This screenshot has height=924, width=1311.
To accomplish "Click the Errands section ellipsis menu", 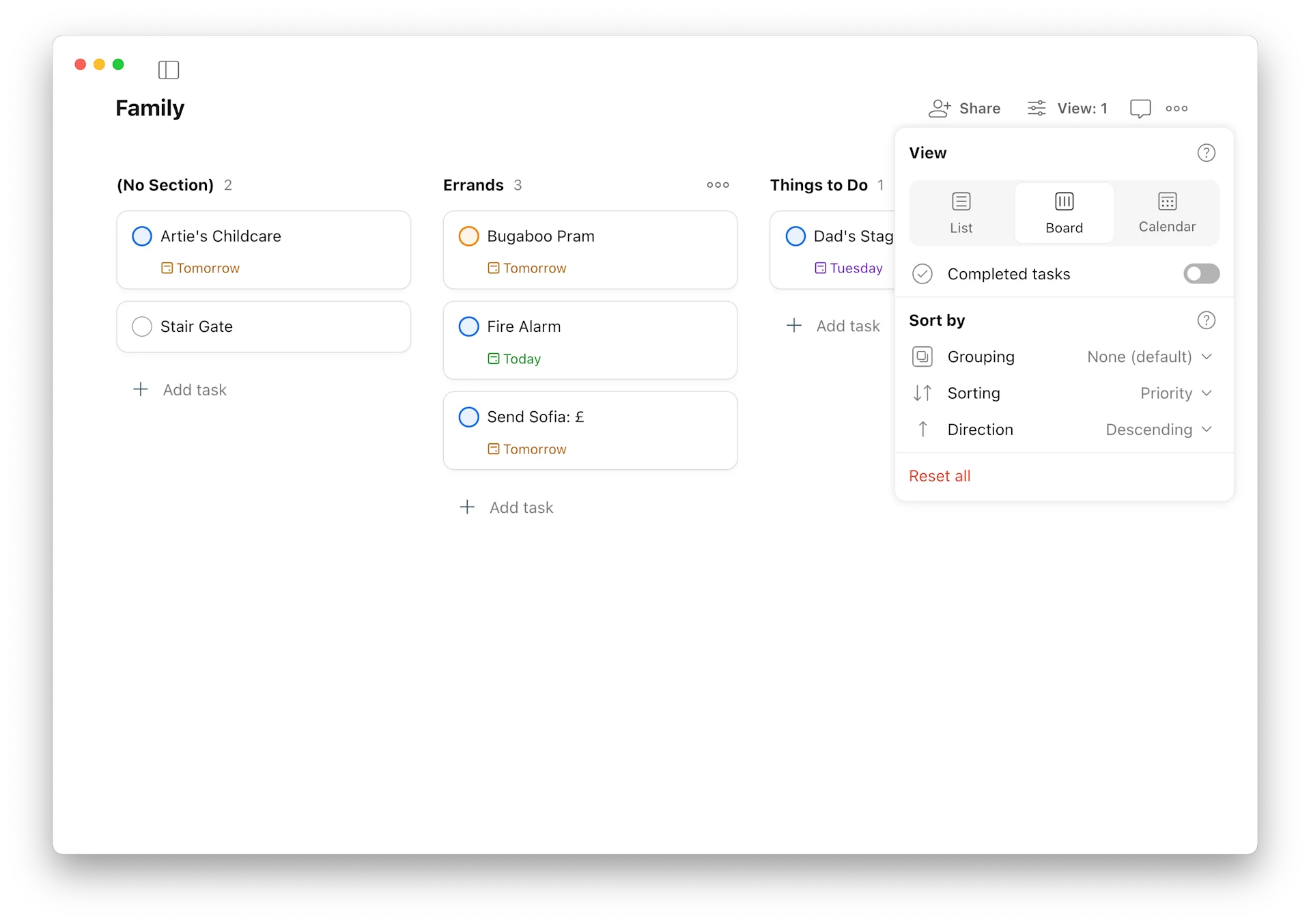I will [718, 185].
